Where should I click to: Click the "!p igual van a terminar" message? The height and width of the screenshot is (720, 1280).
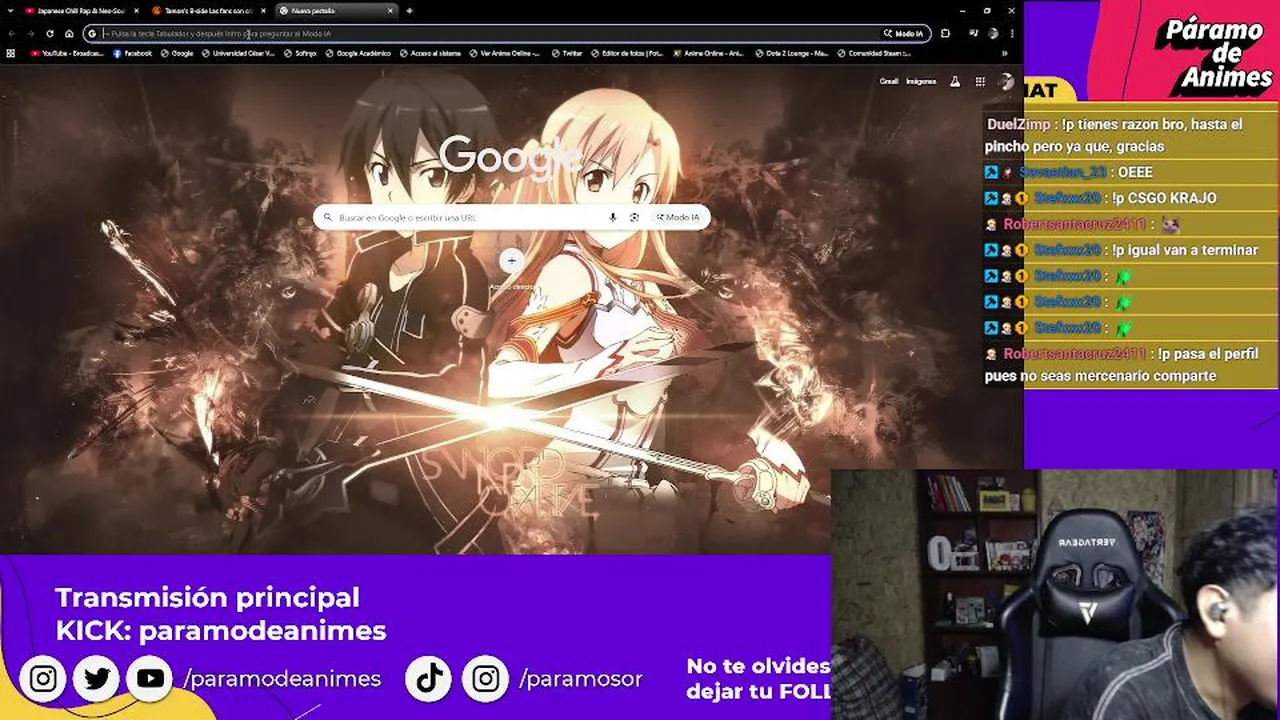coord(1185,250)
